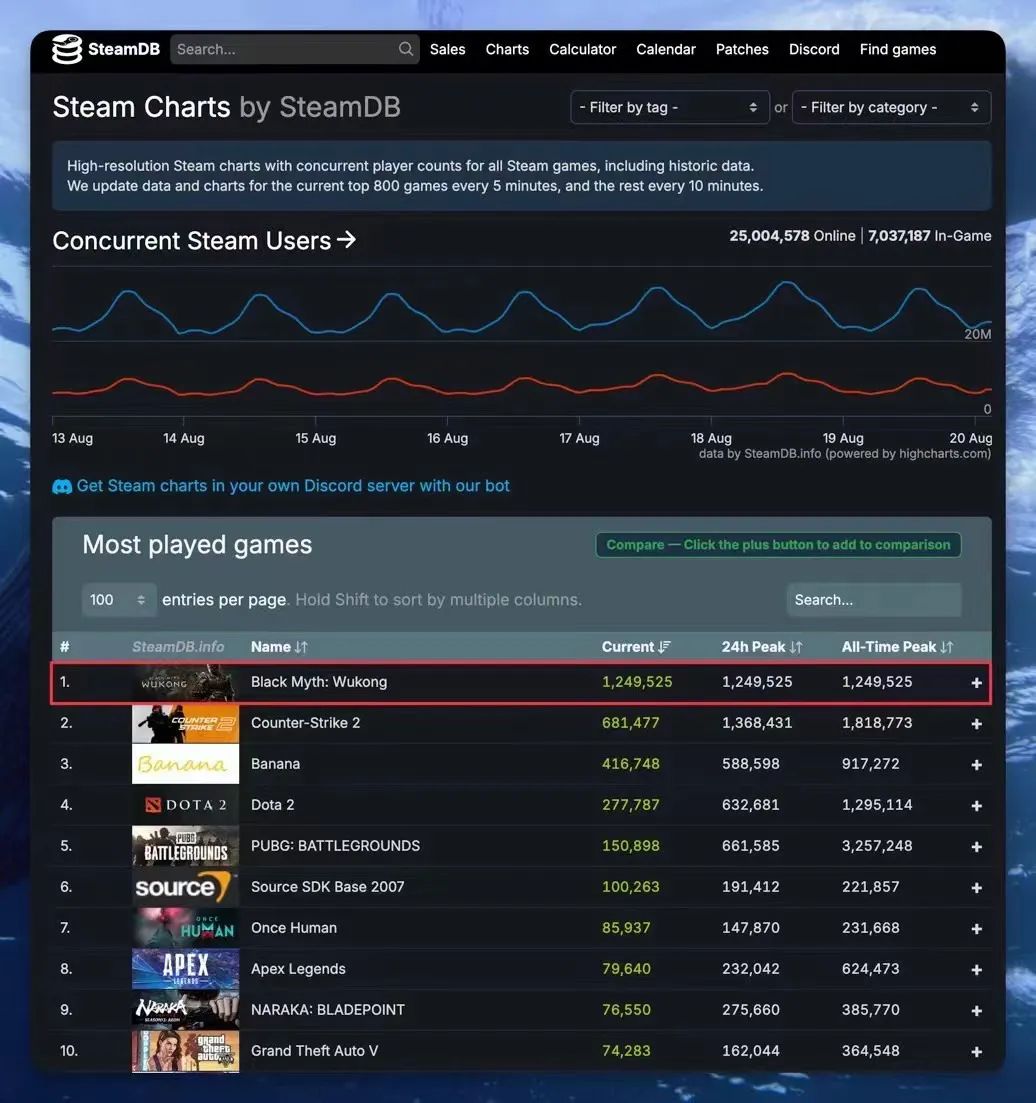1036x1103 pixels.
Task: Click the Compare comparison button
Action: [x=778, y=544]
